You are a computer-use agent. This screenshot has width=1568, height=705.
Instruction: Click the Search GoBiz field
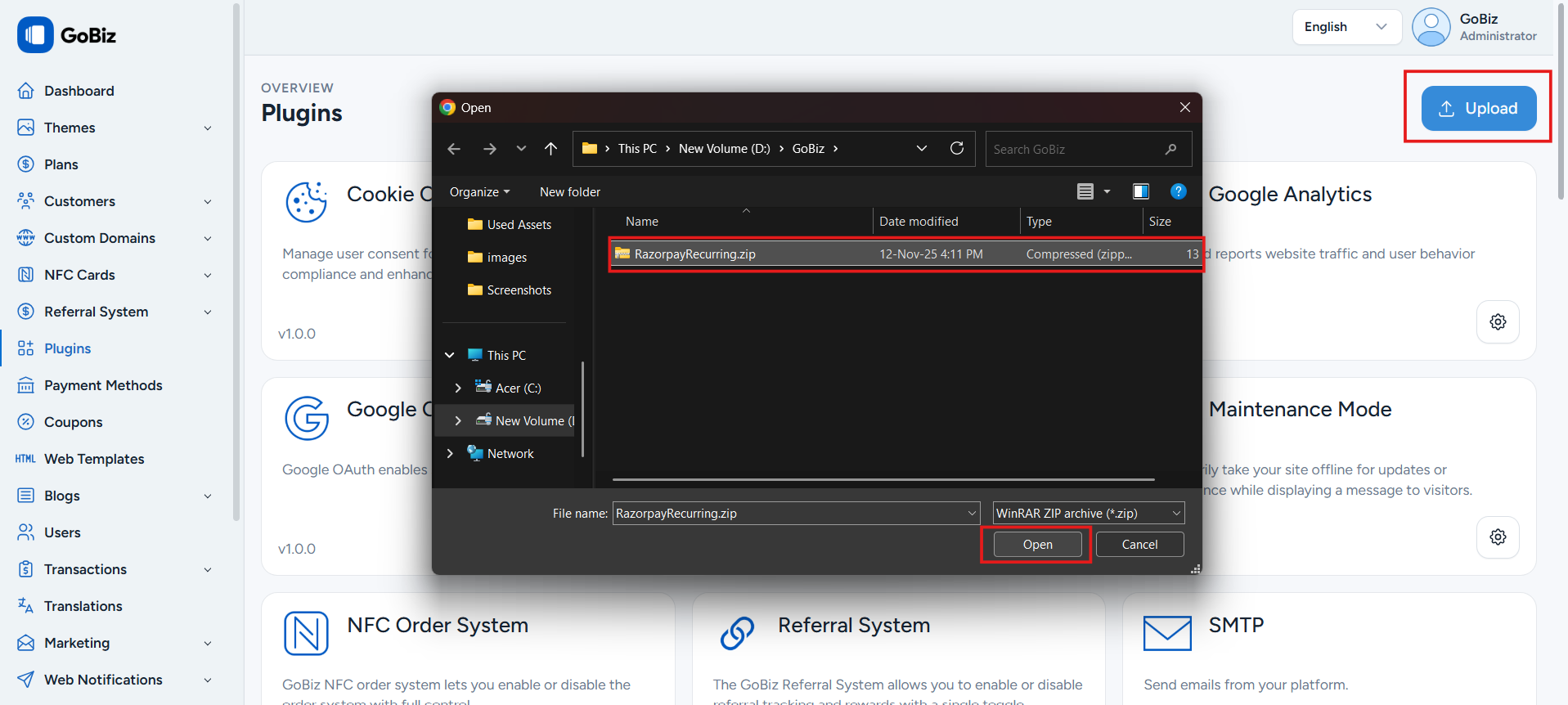pos(1088,149)
